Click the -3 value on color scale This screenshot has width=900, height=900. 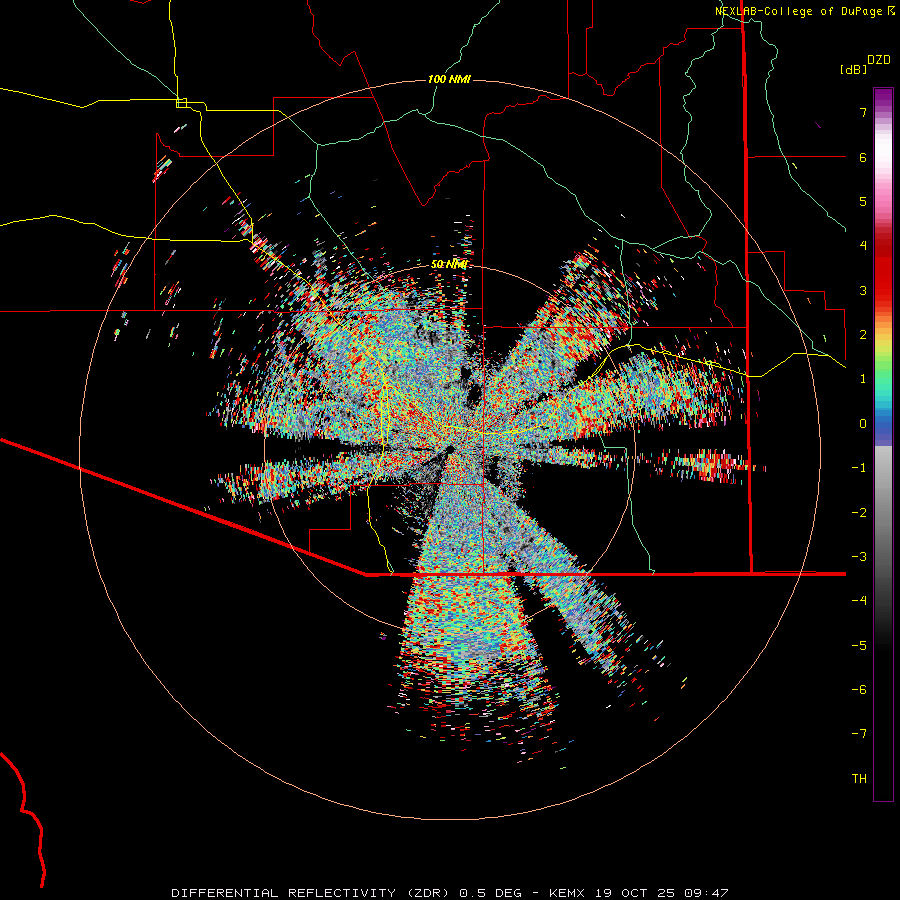859,557
